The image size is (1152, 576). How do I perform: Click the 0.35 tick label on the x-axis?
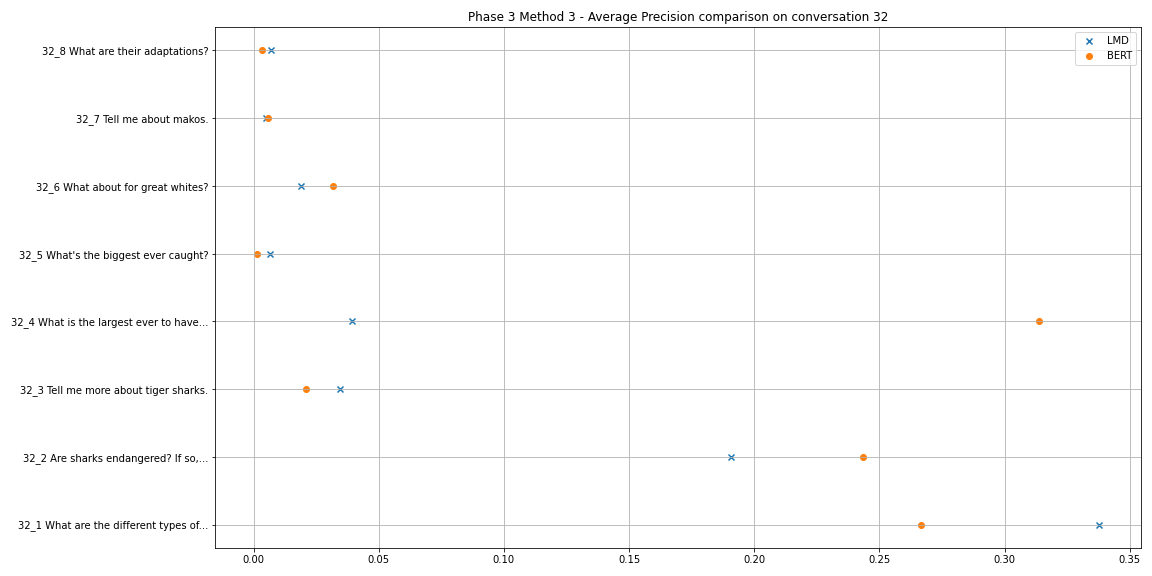(x=1129, y=556)
